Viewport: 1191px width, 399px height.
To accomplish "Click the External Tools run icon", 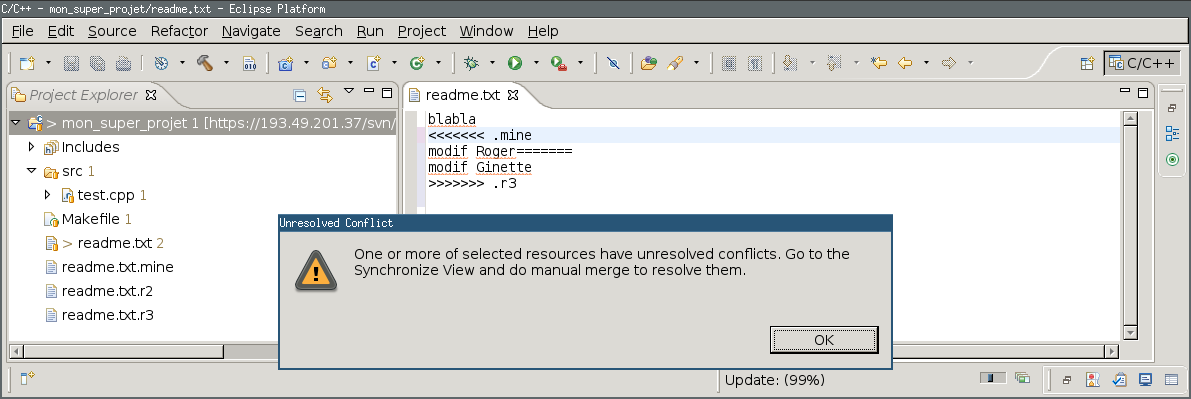I will (559, 64).
